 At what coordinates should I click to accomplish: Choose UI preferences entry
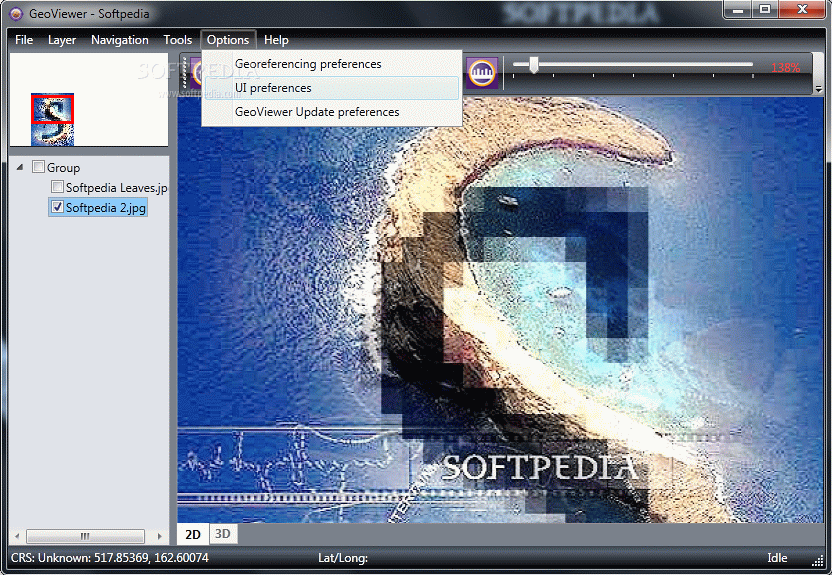(332, 88)
